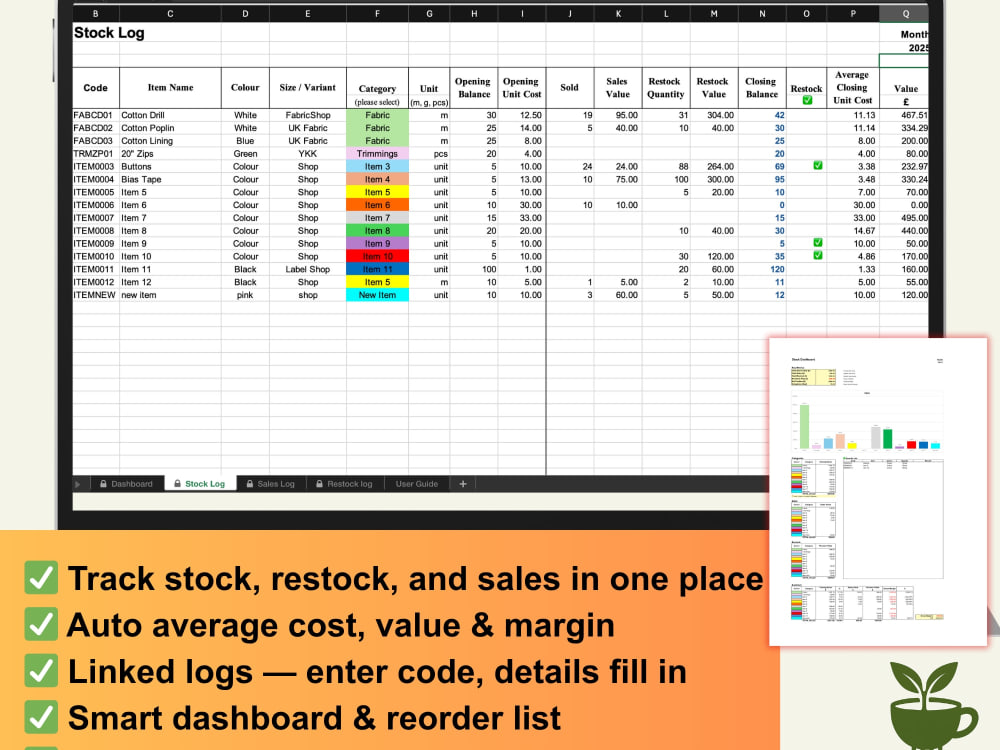Select the Item 7 grey category cell
1000x750 pixels.
point(377,217)
